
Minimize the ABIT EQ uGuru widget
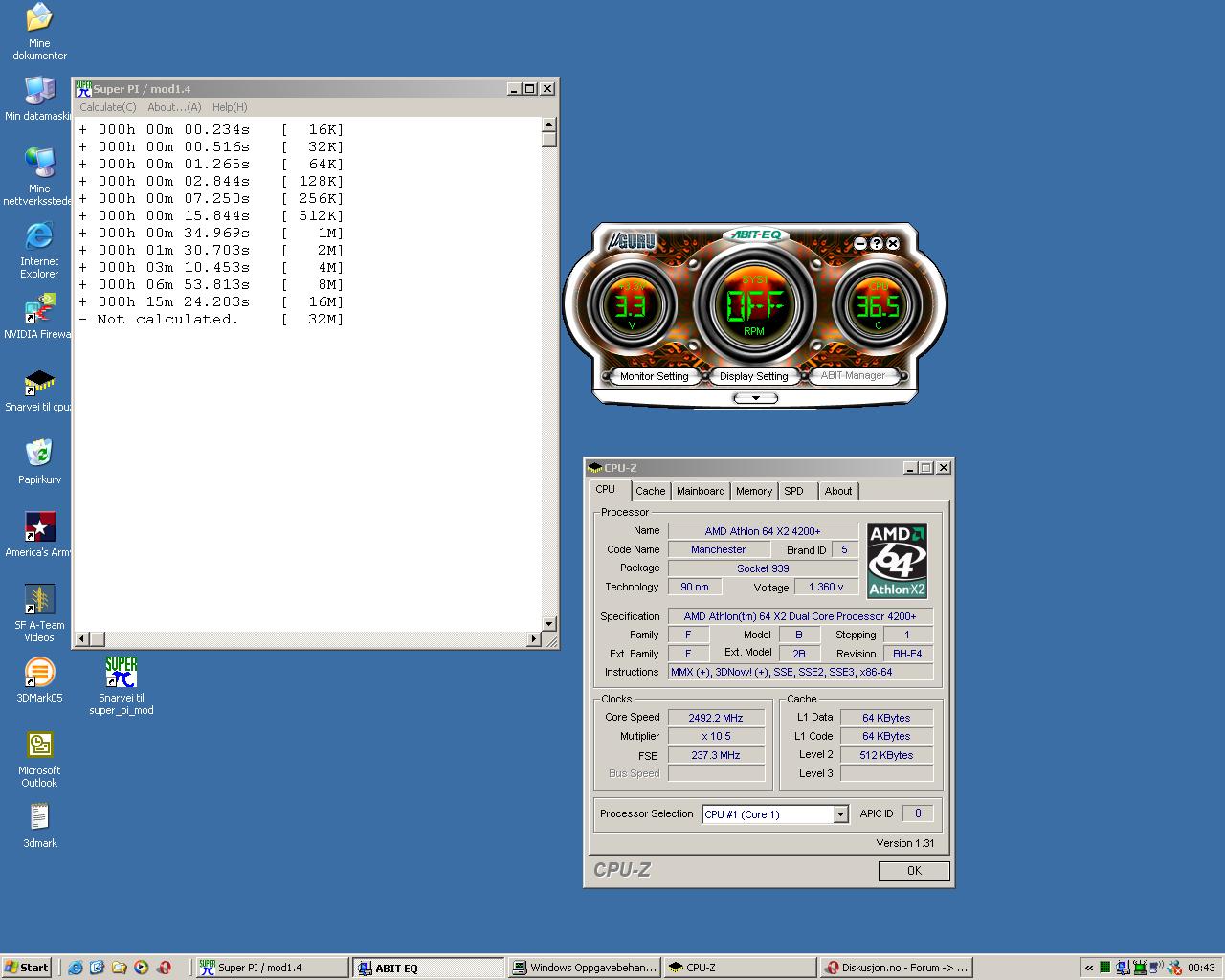click(859, 244)
